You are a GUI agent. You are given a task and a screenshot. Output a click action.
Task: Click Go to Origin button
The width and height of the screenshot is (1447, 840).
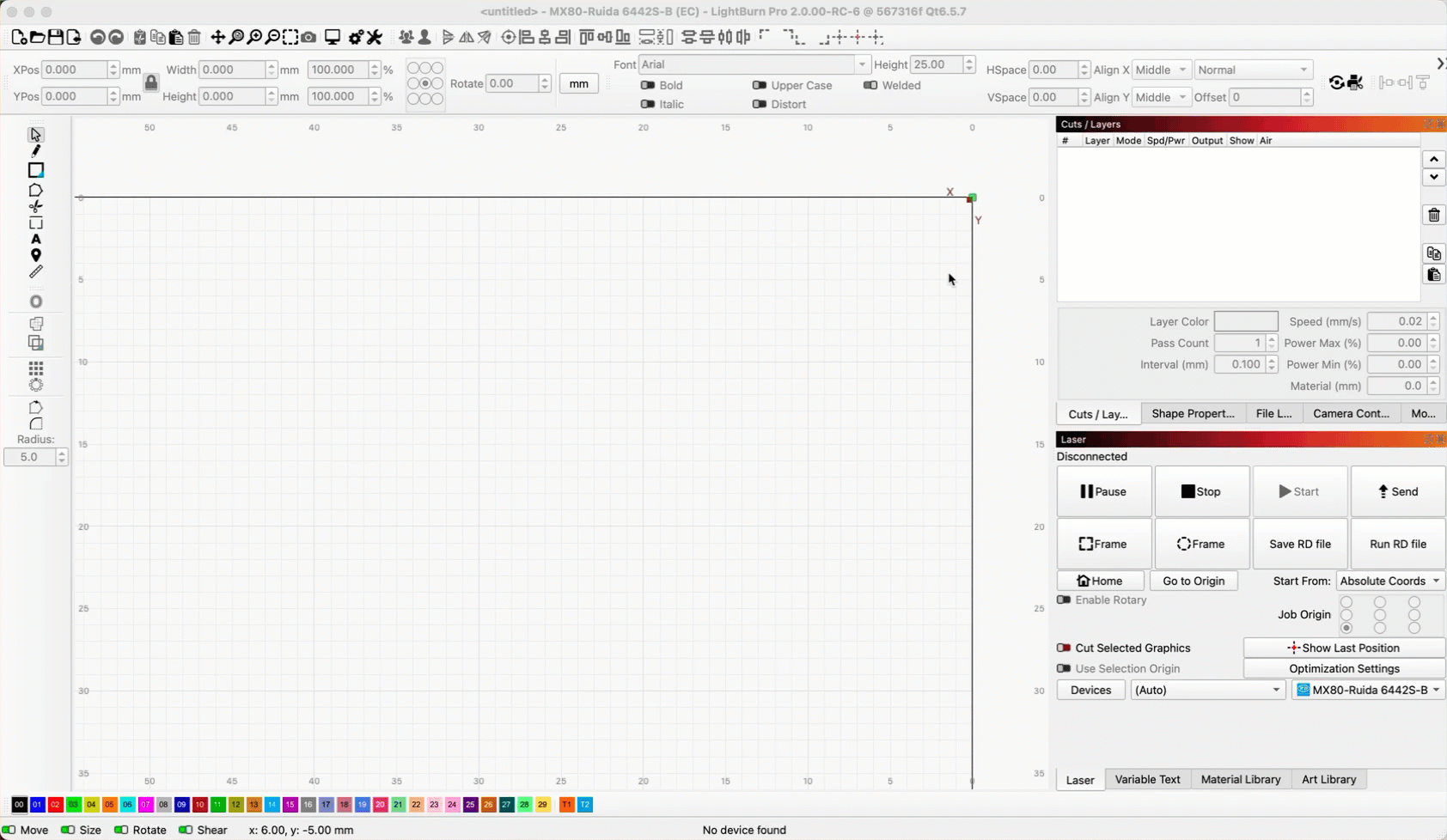(1194, 581)
